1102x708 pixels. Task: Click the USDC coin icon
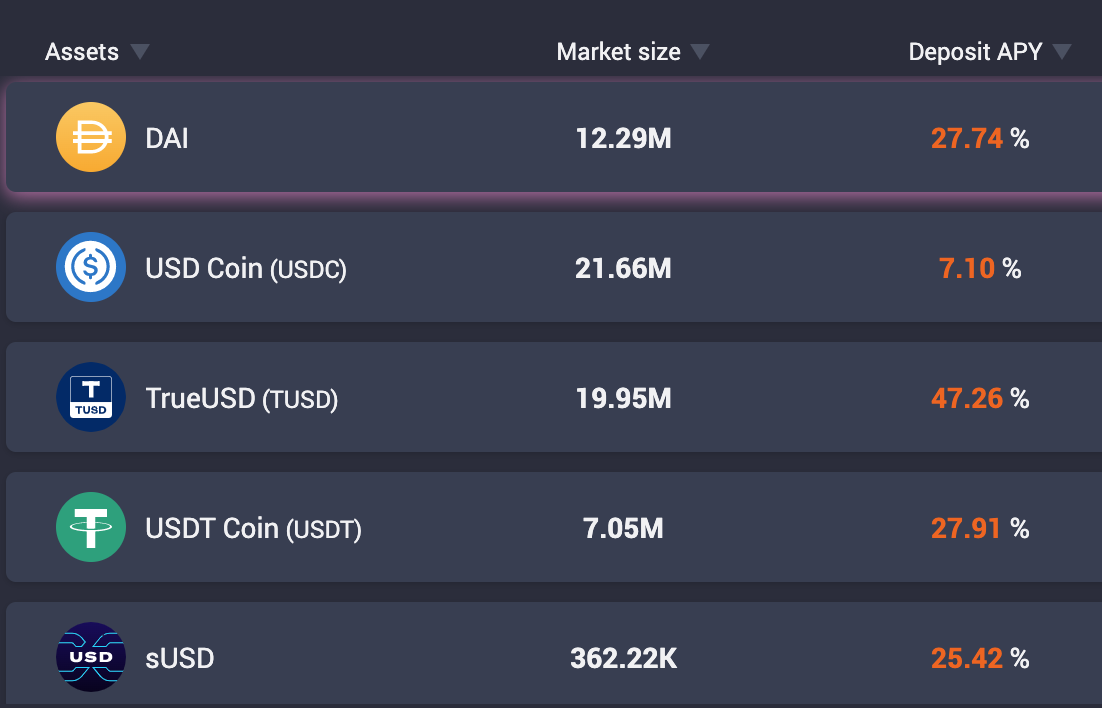[91, 267]
